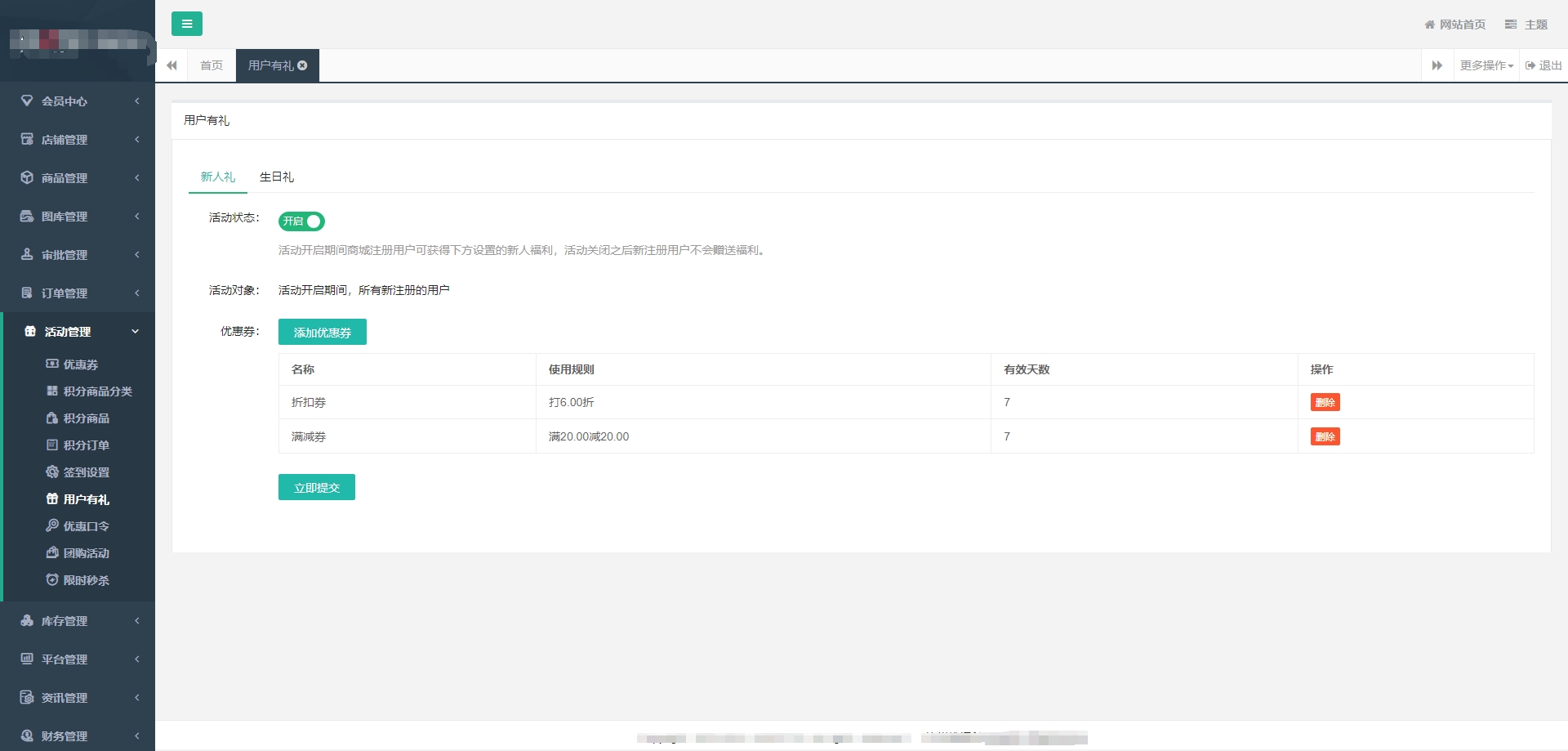This screenshot has width=1568, height=751.
Task: Open the 首页 page tab
Action: pos(212,65)
